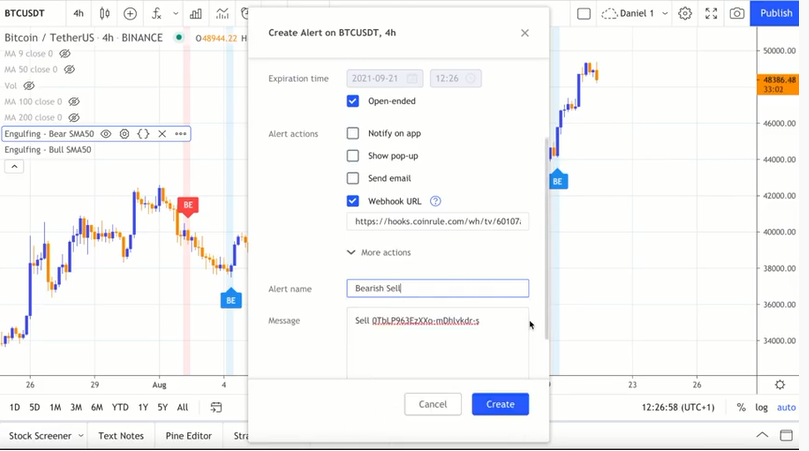Open the Stock Screener tab
809x451 pixels.
pyautogui.click(x=40, y=436)
